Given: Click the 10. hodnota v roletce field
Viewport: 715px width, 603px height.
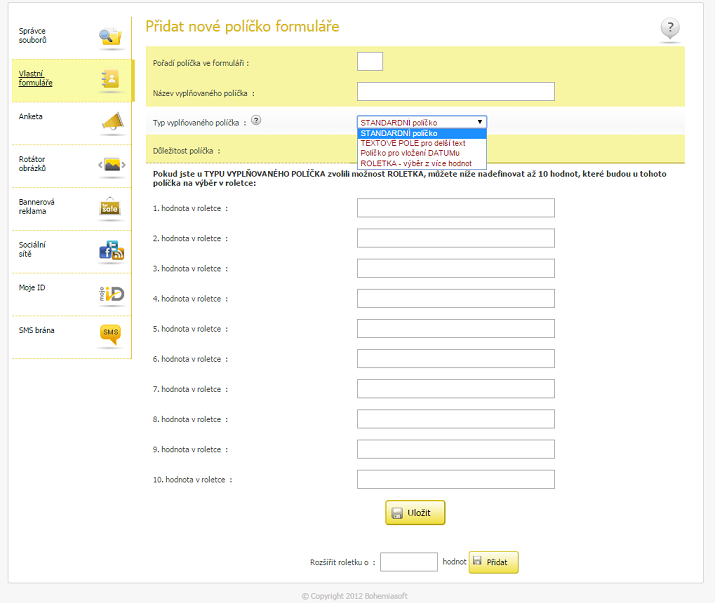Looking at the screenshot, I should coord(456,479).
